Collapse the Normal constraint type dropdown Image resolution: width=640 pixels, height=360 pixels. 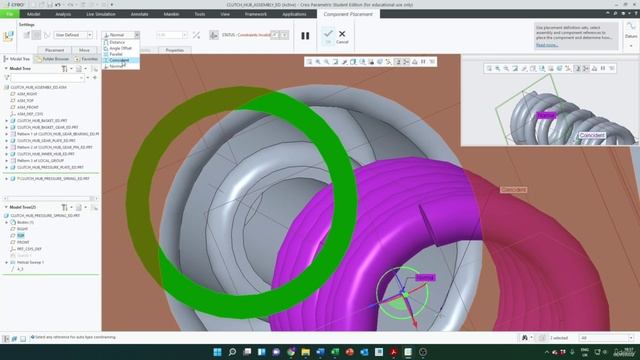[x=137, y=35]
